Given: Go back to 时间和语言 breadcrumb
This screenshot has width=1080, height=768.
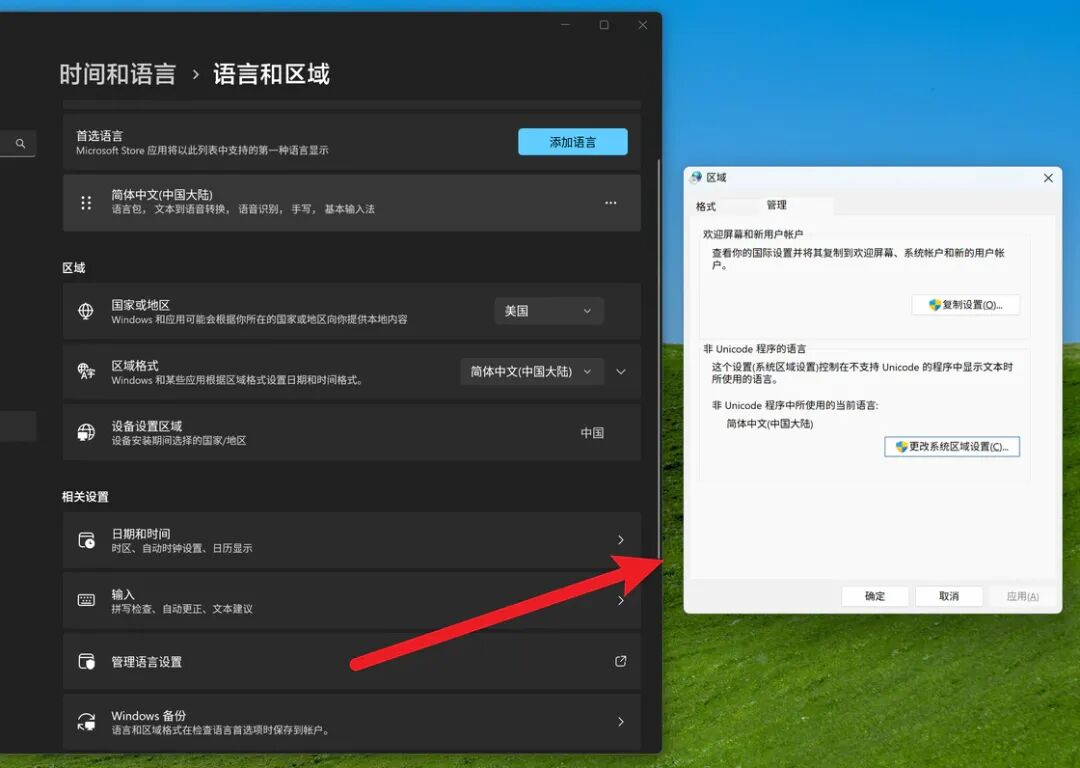Looking at the screenshot, I should 118,74.
